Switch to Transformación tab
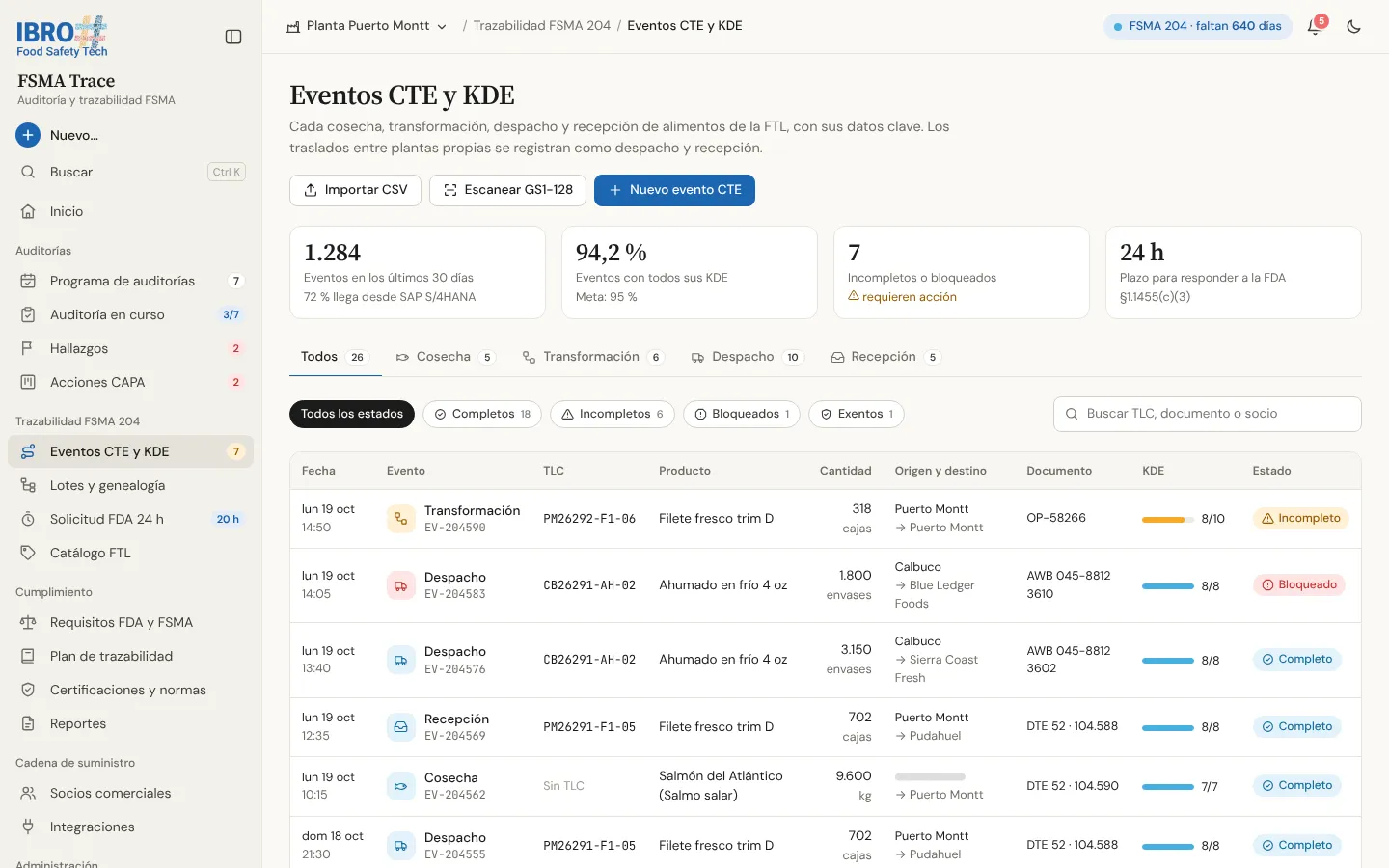Screen dimensions: 1389x868 (593, 357)
